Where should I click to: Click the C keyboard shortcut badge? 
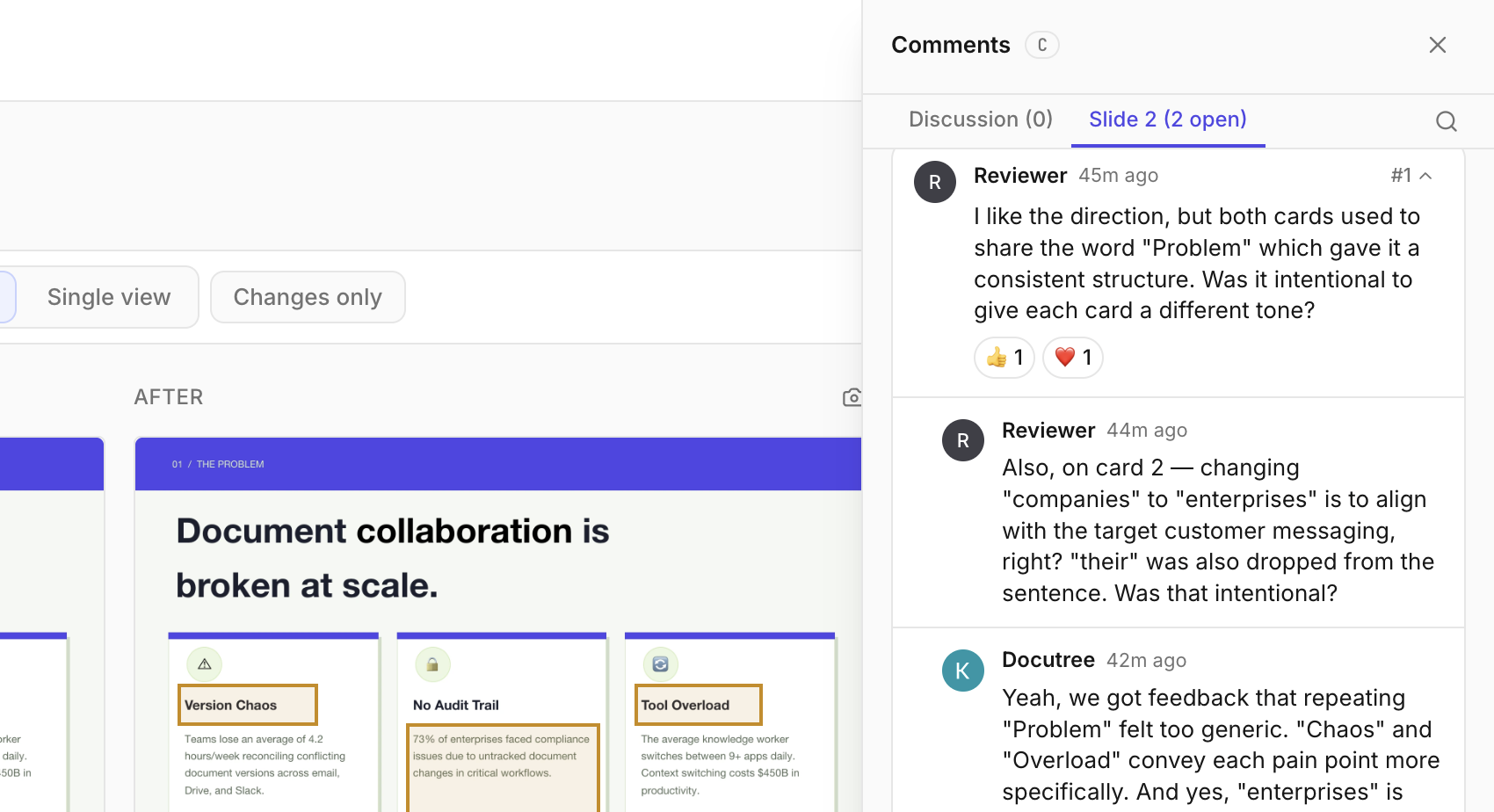tap(1041, 45)
